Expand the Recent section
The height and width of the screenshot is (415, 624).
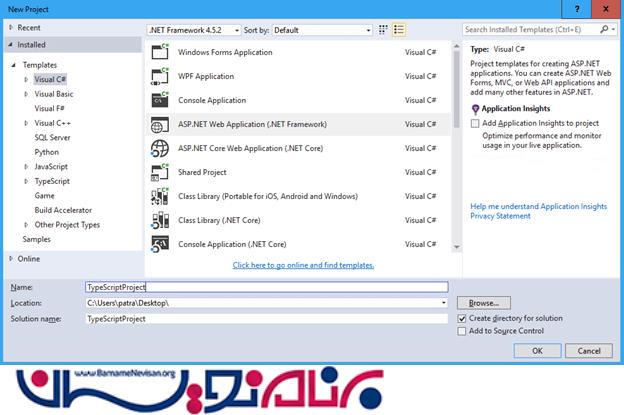pyautogui.click(x=11, y=27)
